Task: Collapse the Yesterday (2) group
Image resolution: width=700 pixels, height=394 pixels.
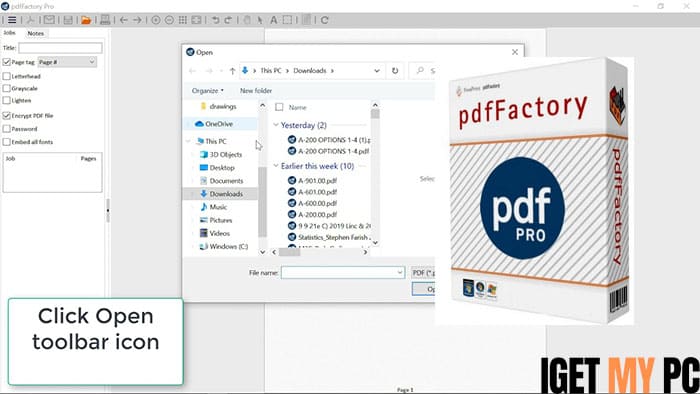Action: point(276,125)
